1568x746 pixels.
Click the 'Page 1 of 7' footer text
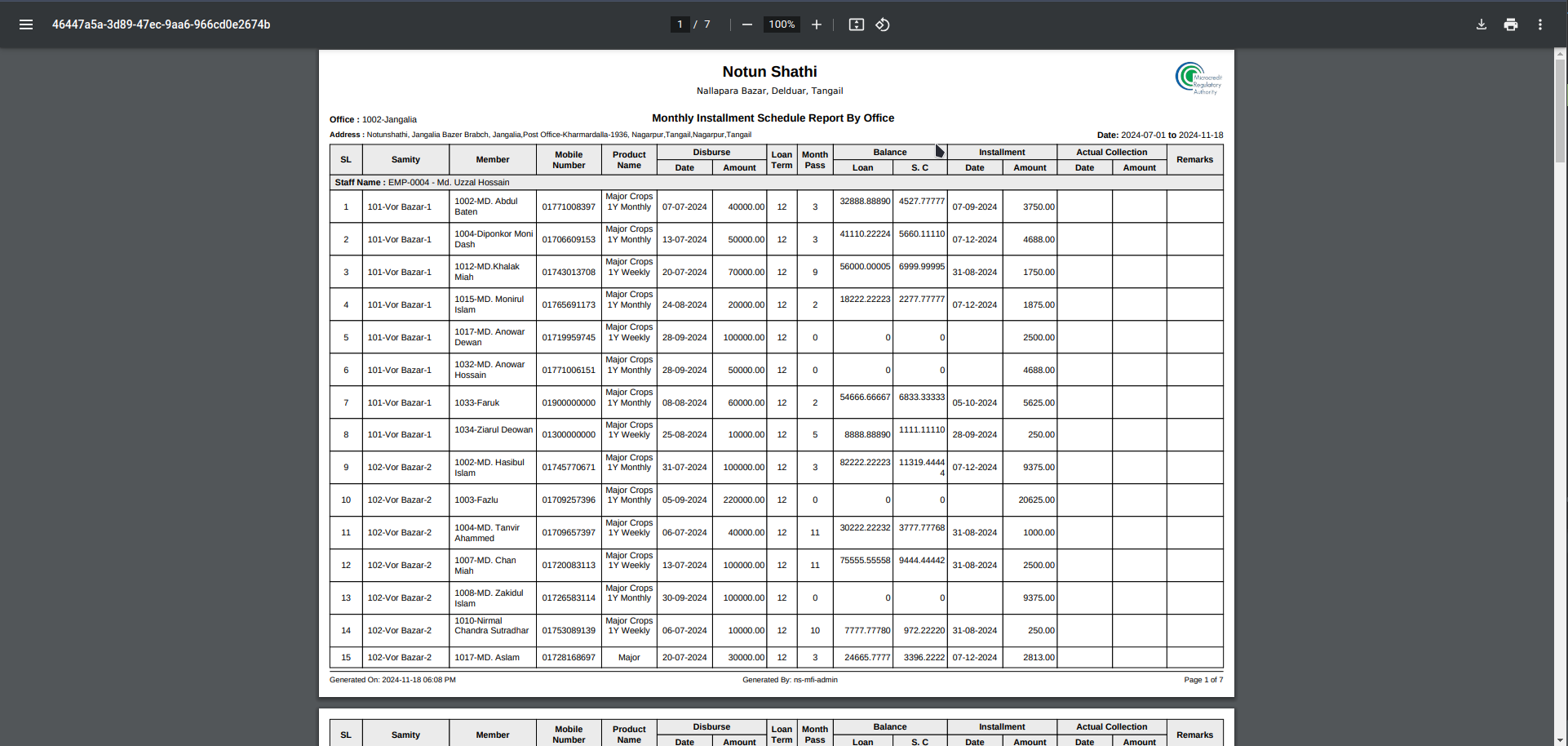[1203, 680]
